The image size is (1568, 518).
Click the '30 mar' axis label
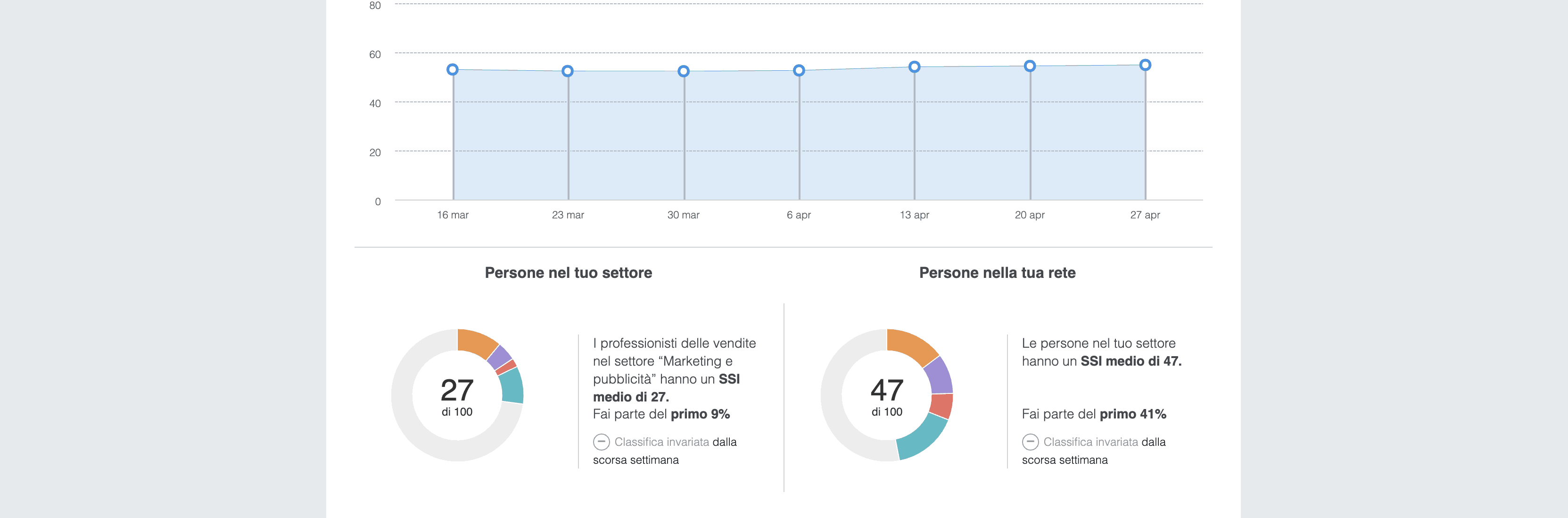683,215
